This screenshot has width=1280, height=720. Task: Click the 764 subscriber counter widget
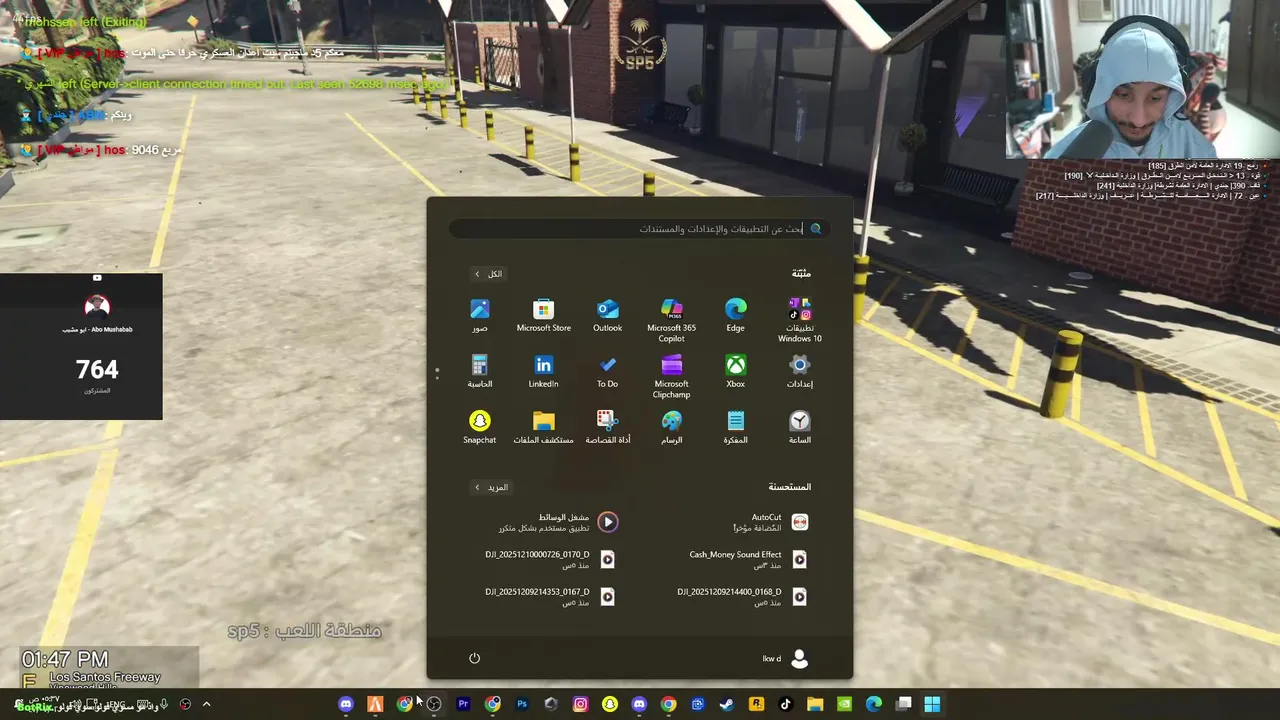pyautogui.click(x=81, y=346)
